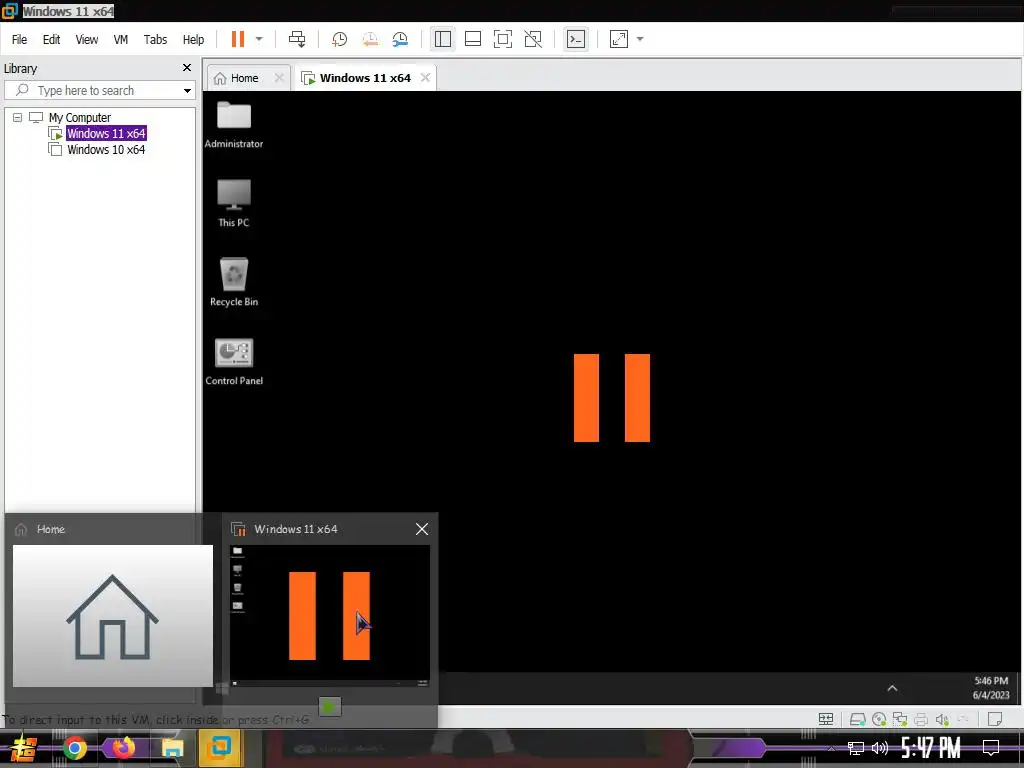Click the guest clock showing 5:46 PM

991,688
